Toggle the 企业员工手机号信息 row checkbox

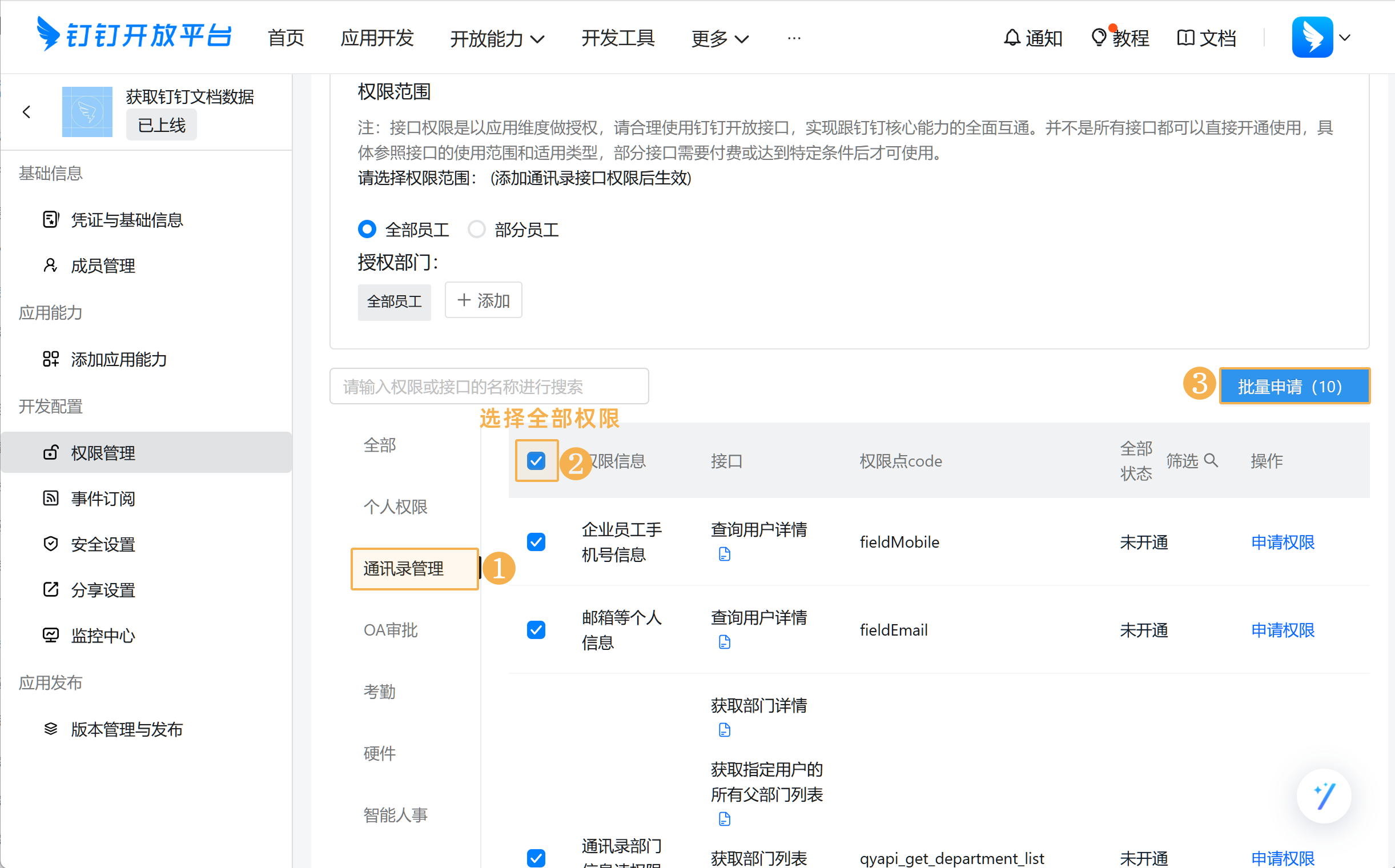(536, 542)
